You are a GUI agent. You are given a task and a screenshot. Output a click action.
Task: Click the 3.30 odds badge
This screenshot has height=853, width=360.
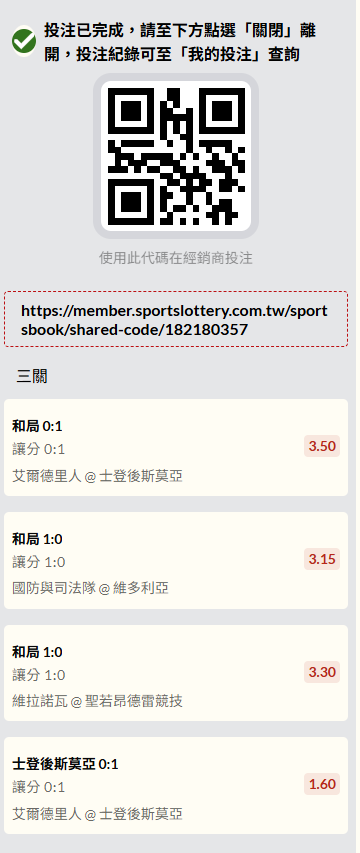(322, 672)
